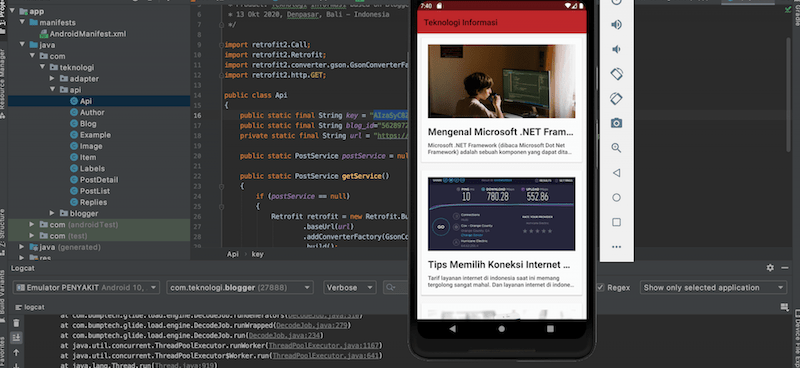Open the Labels class file

pos(92,168)
